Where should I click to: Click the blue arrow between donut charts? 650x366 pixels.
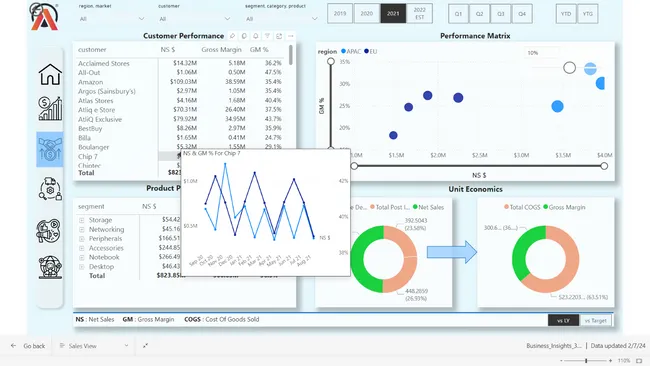(452, 252)
